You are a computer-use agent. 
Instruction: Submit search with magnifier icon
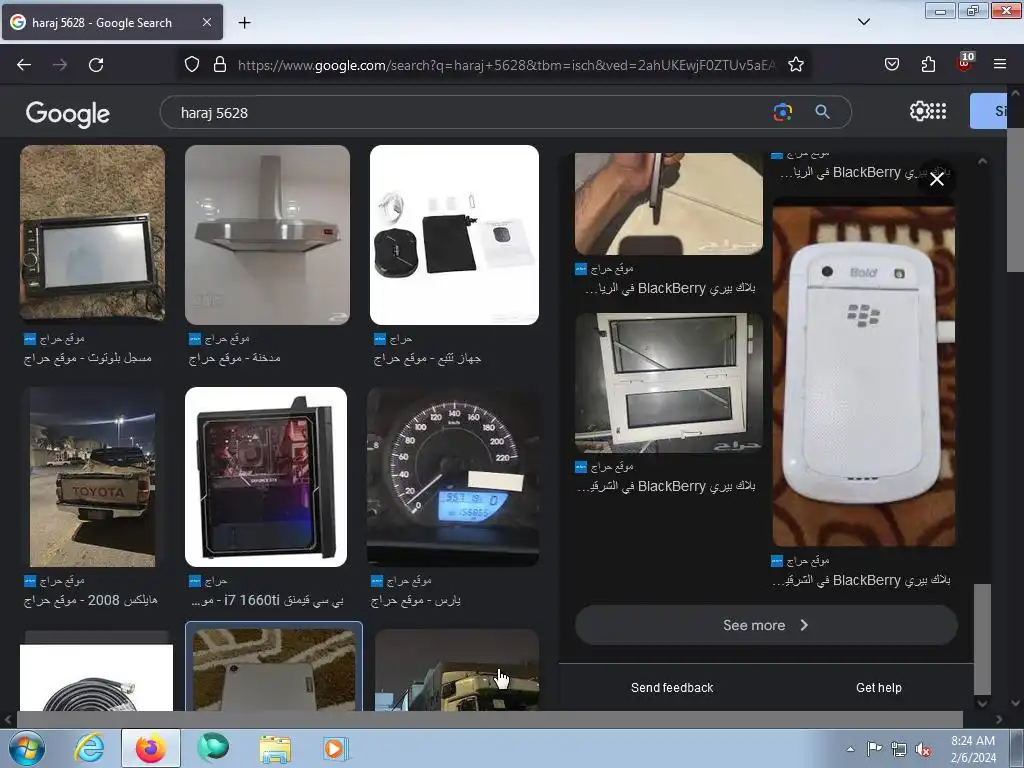coord(822,112)
